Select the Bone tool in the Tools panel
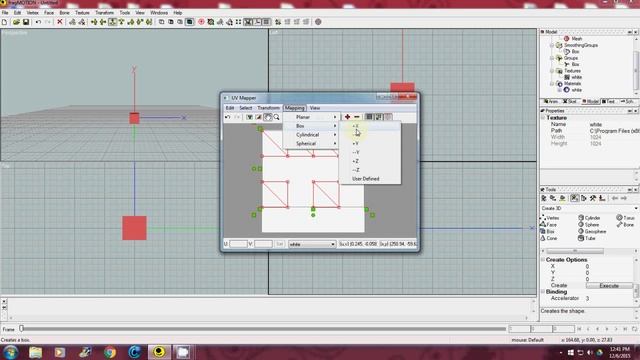This screenshot has height=360, width=640. (625, 225)
